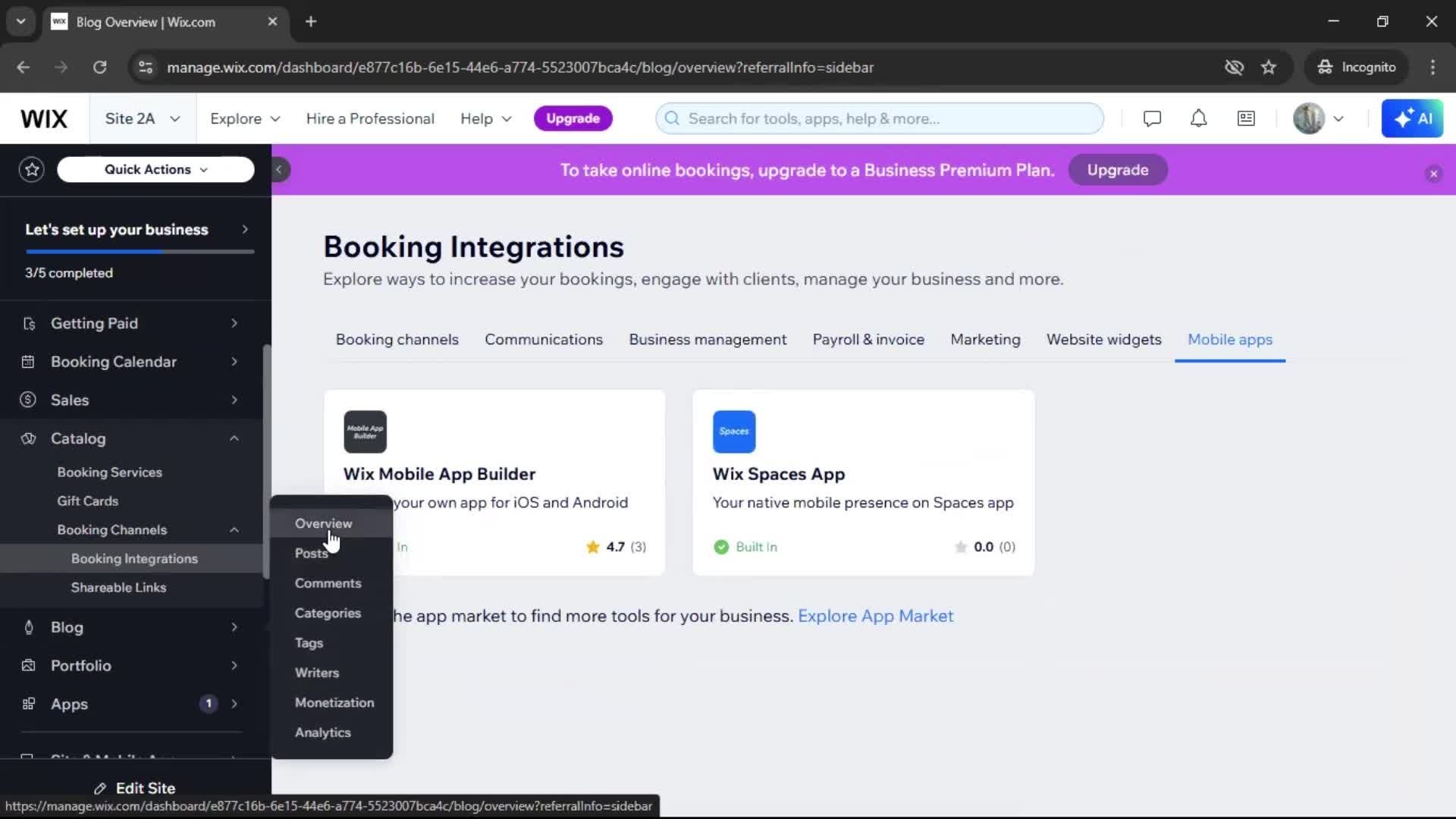Open the Chrome three-dot menu
Image resolution: width=1456 pixels, height=819 pixels.
1432,67
